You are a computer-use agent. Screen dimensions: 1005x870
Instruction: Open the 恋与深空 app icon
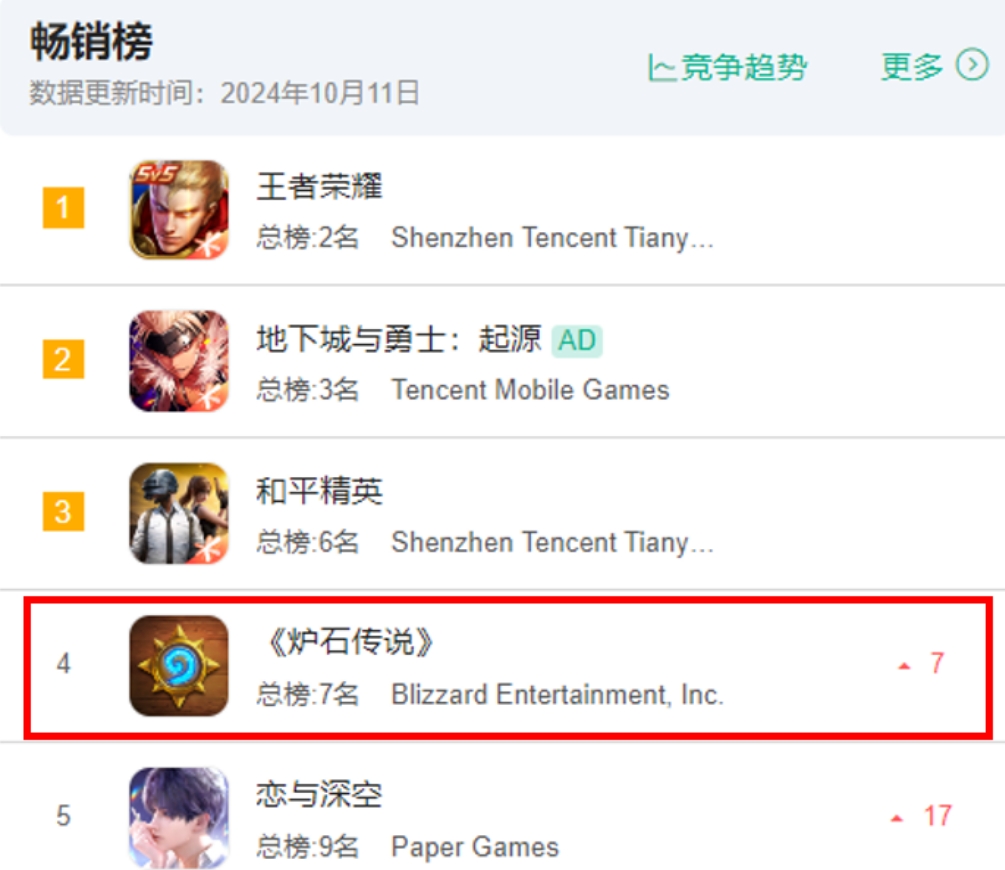(179, 817)
